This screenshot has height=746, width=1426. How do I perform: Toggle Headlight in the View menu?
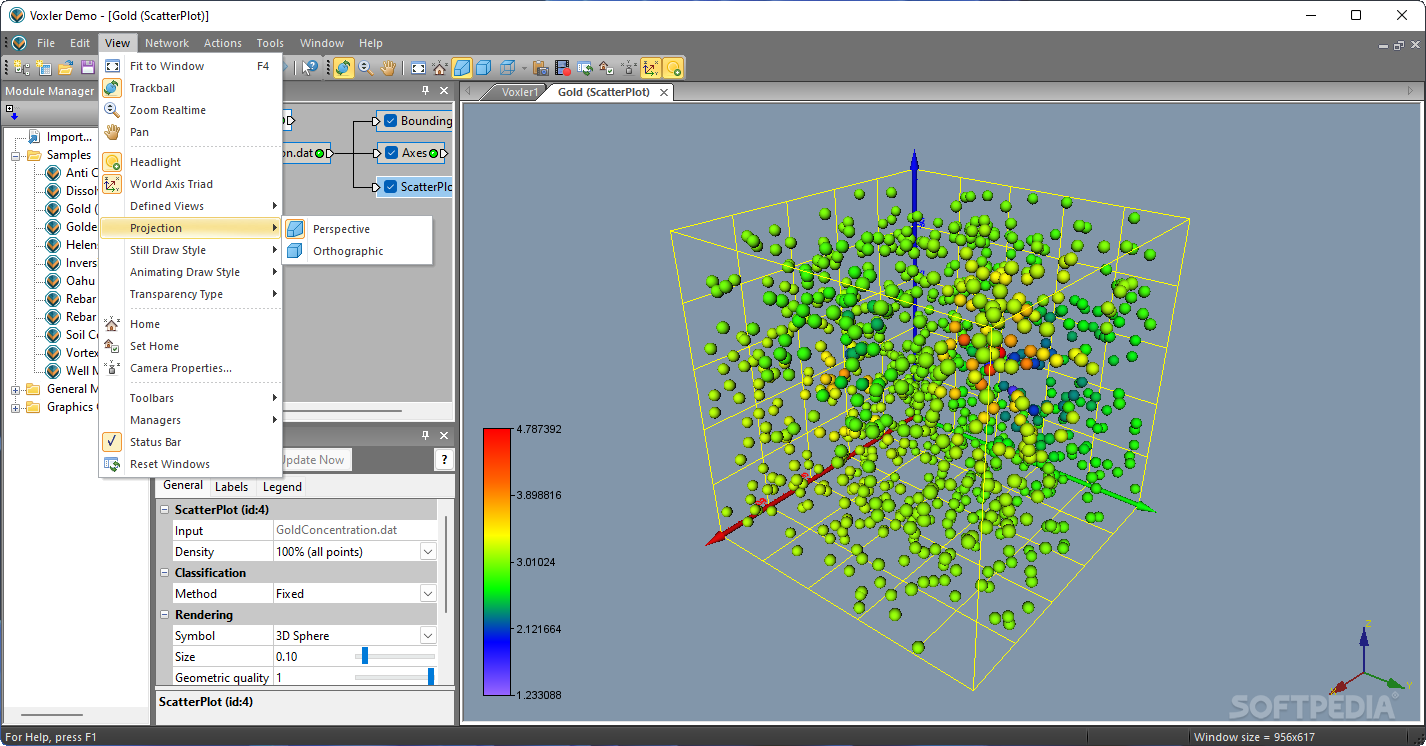pyautogui.click(x=190, y=162)
